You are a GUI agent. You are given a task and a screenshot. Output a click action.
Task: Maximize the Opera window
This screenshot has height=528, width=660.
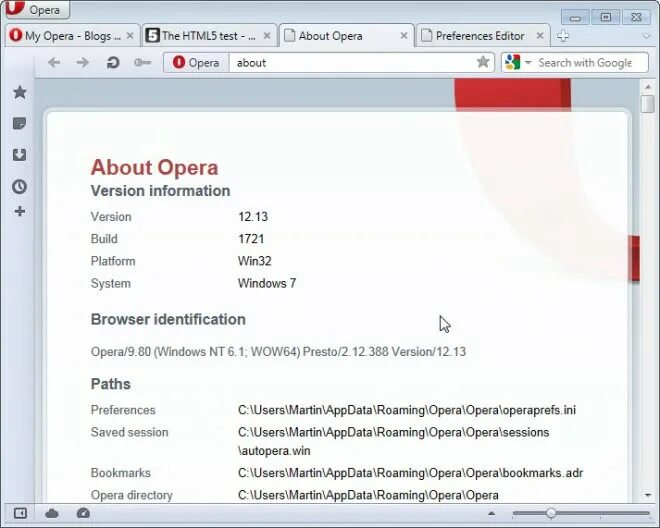click(x=606, y=17)
